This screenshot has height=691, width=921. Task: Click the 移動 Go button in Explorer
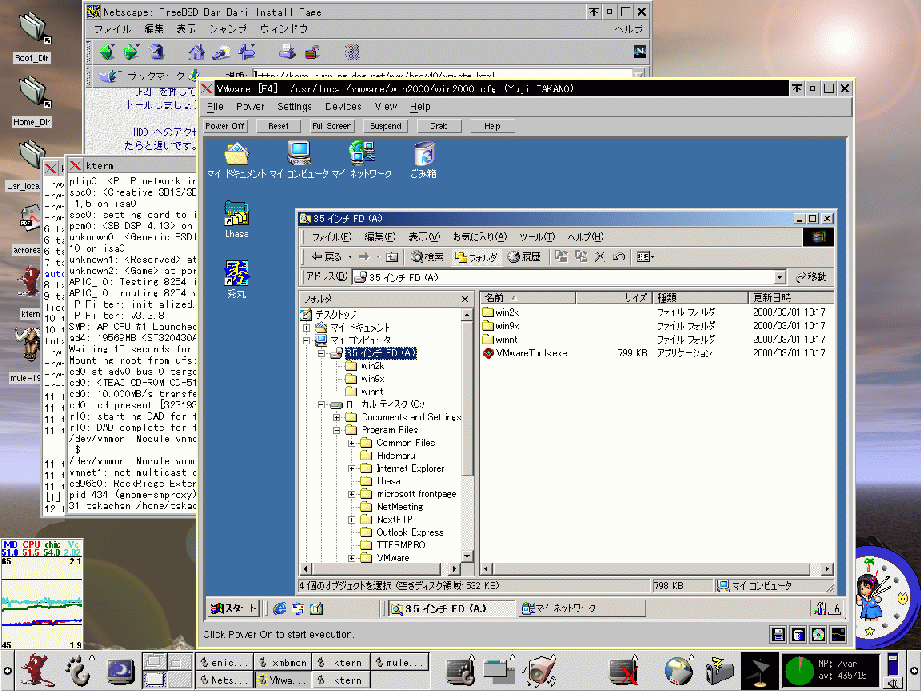(x=811, y=277)
